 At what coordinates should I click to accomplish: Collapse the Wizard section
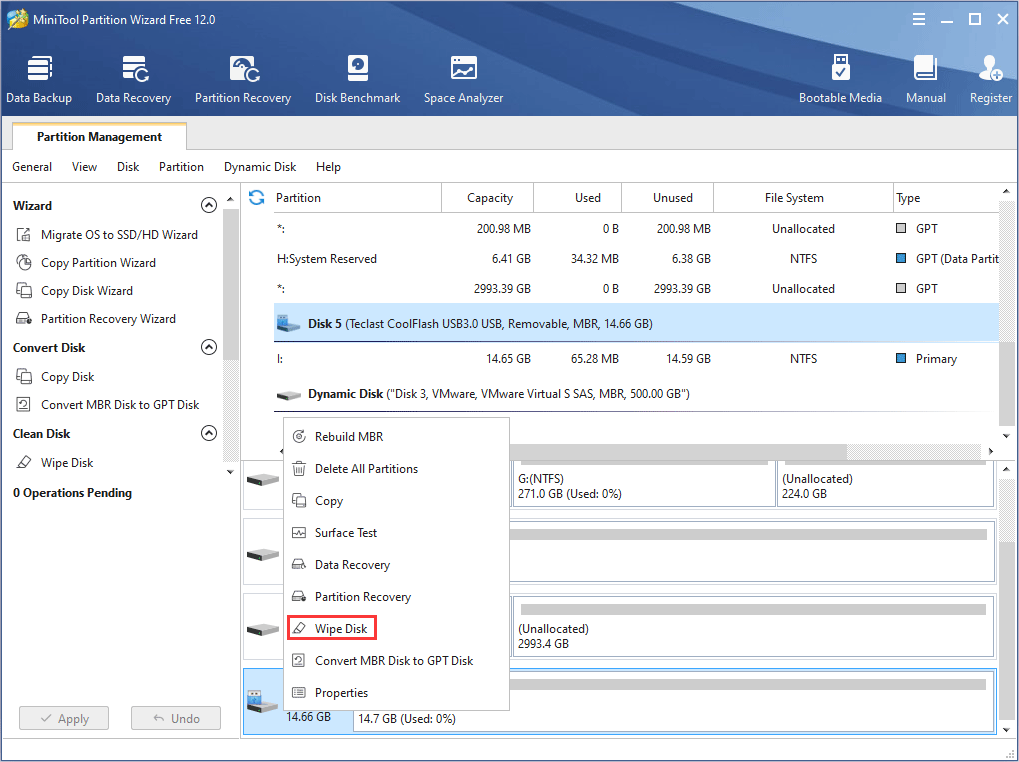tap(209, 205)
